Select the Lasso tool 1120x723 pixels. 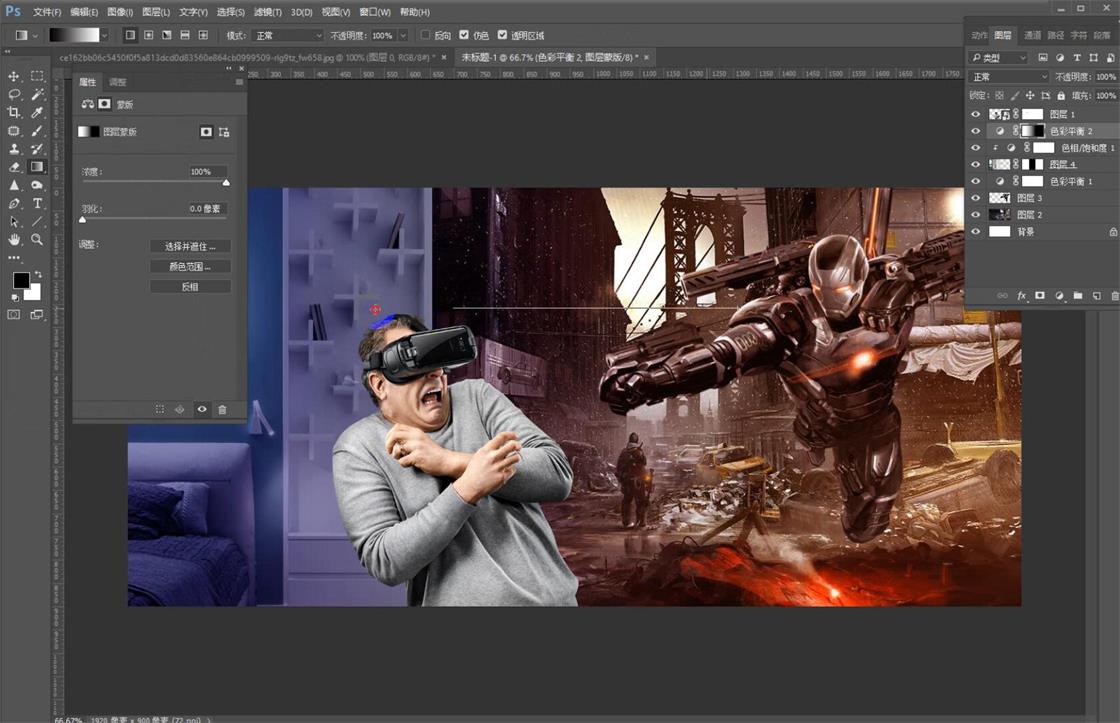pos(14,94)
